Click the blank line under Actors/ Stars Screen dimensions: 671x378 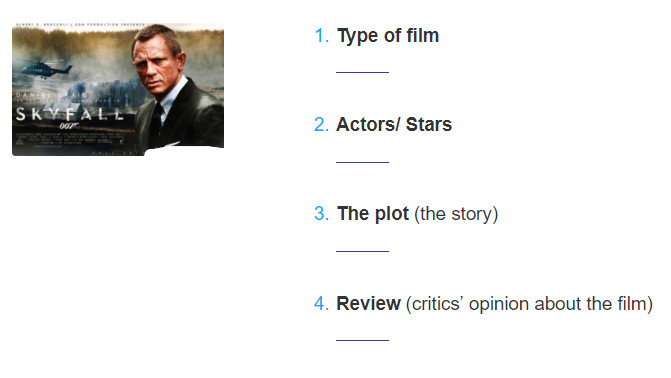click(362, 162)
